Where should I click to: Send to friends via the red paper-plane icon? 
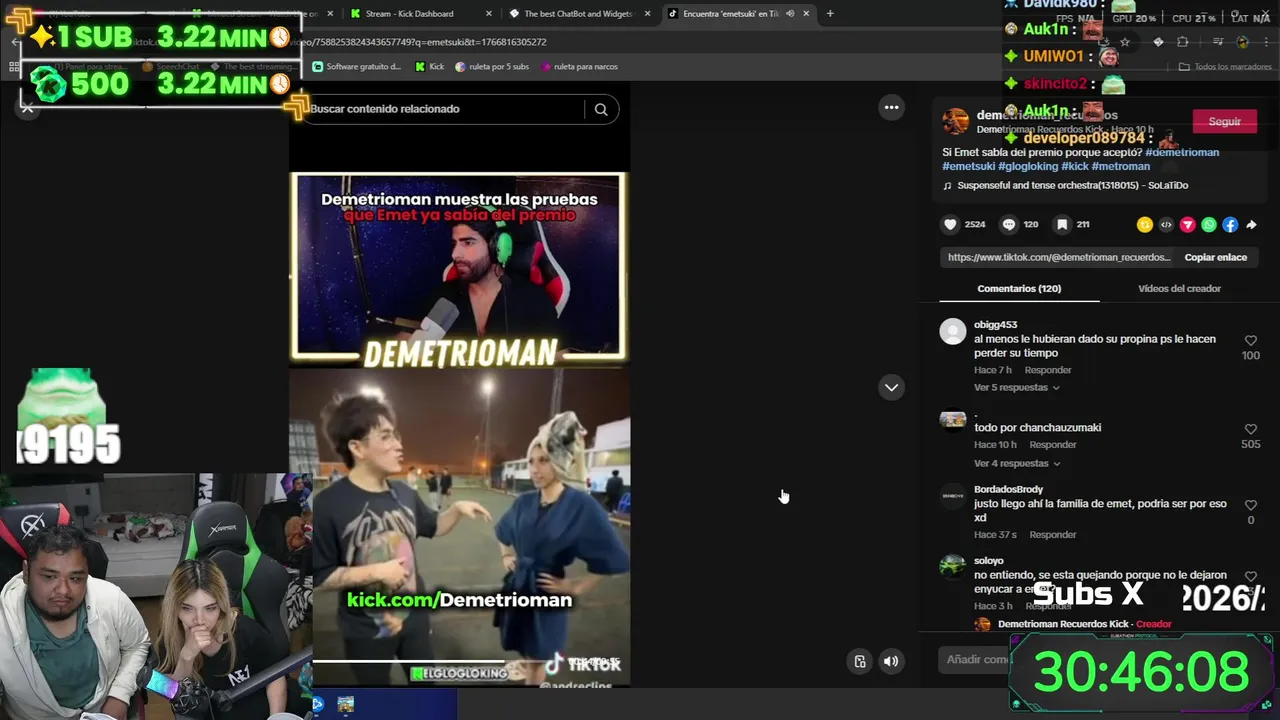point(1187,225)
